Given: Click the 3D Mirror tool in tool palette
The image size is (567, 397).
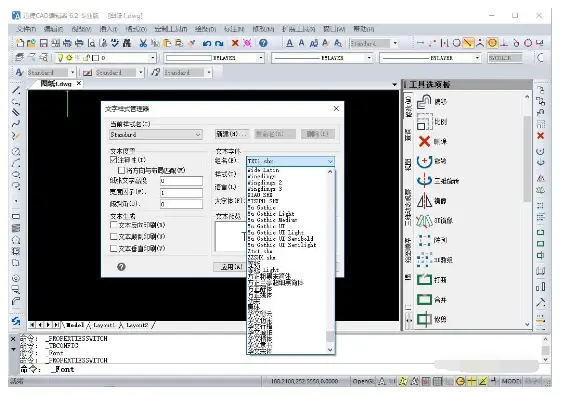Looking at the screenshot, I should [x=435, y=221].
